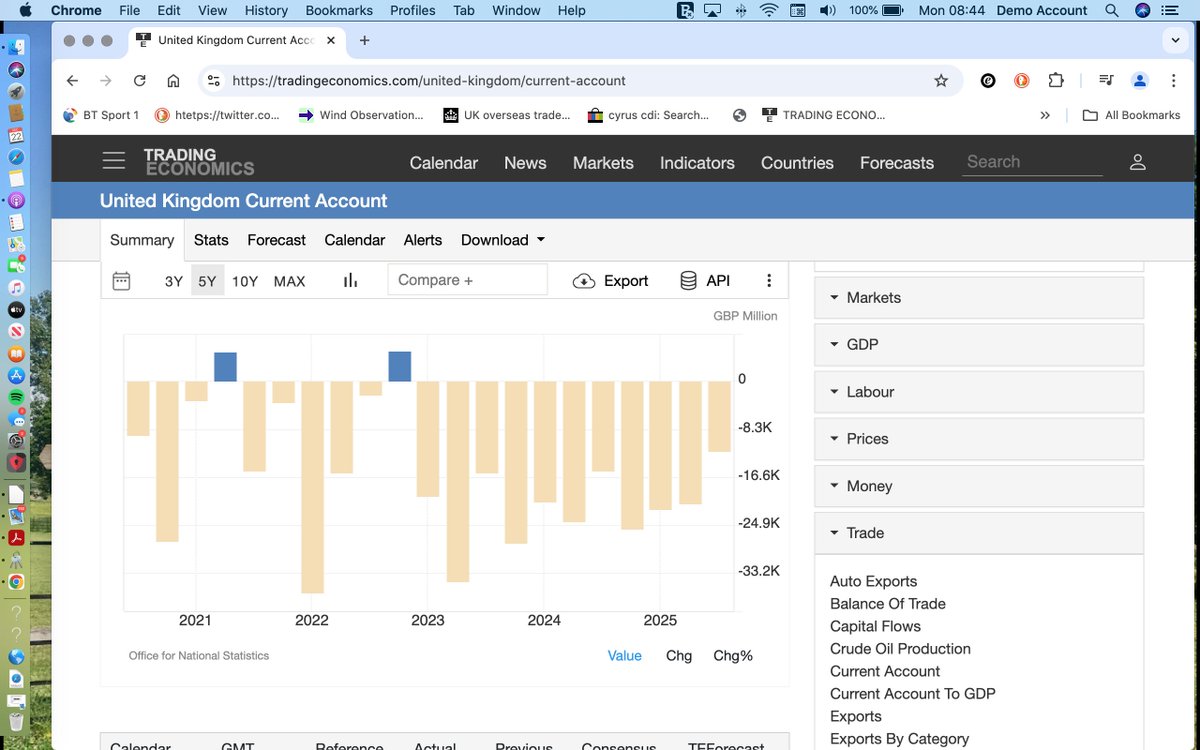Open Chrome profile avatar icon
Image resolution: width=1200 pixels, height=750 pixels.
tap(1139, 81)
